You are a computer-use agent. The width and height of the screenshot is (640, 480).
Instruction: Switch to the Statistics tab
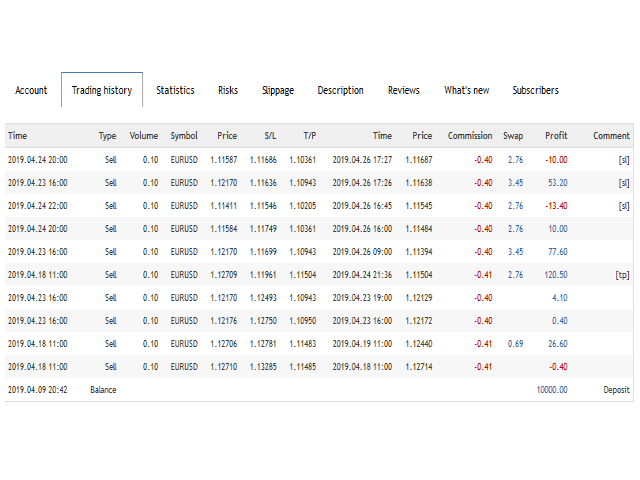click(x=175, y=90)
